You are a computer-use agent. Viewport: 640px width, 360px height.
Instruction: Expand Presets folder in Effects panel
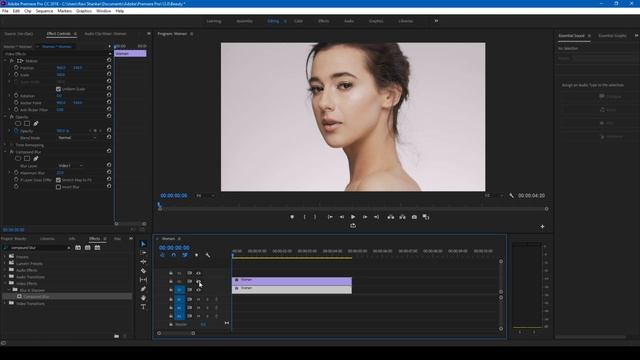tap(5, 257)
